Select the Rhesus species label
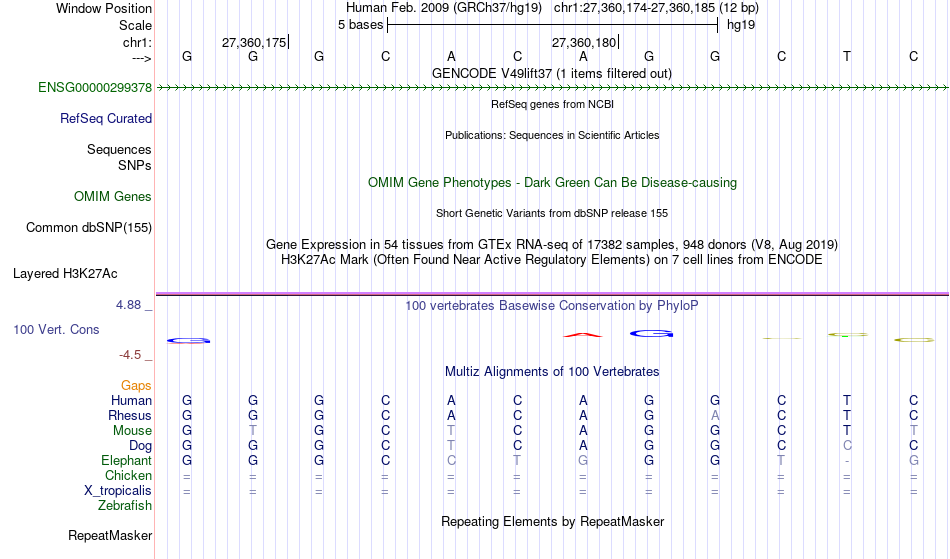Image resolution: width=950 pixels, height=559 pixels. [130, 415]
